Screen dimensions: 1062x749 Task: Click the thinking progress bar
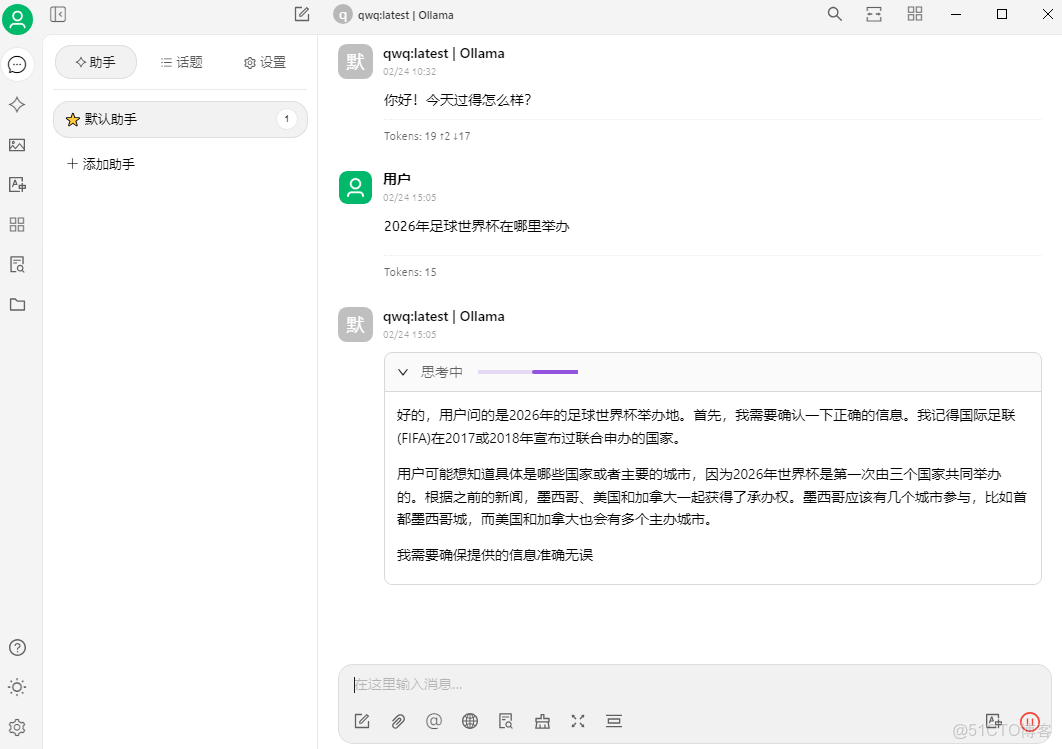pyautogui.click(x=528, y=371)
